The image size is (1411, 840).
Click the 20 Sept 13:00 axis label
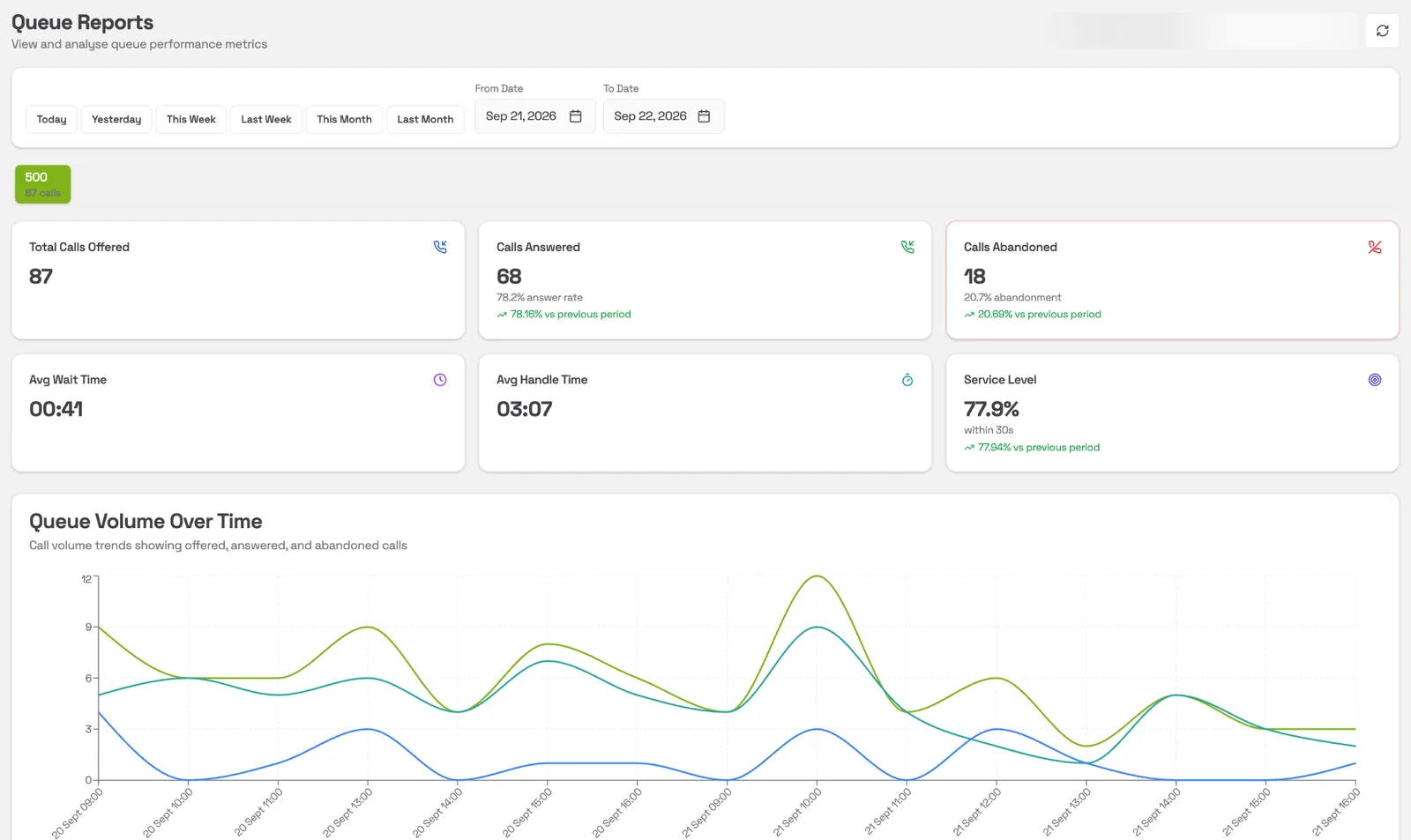(348, 812)
